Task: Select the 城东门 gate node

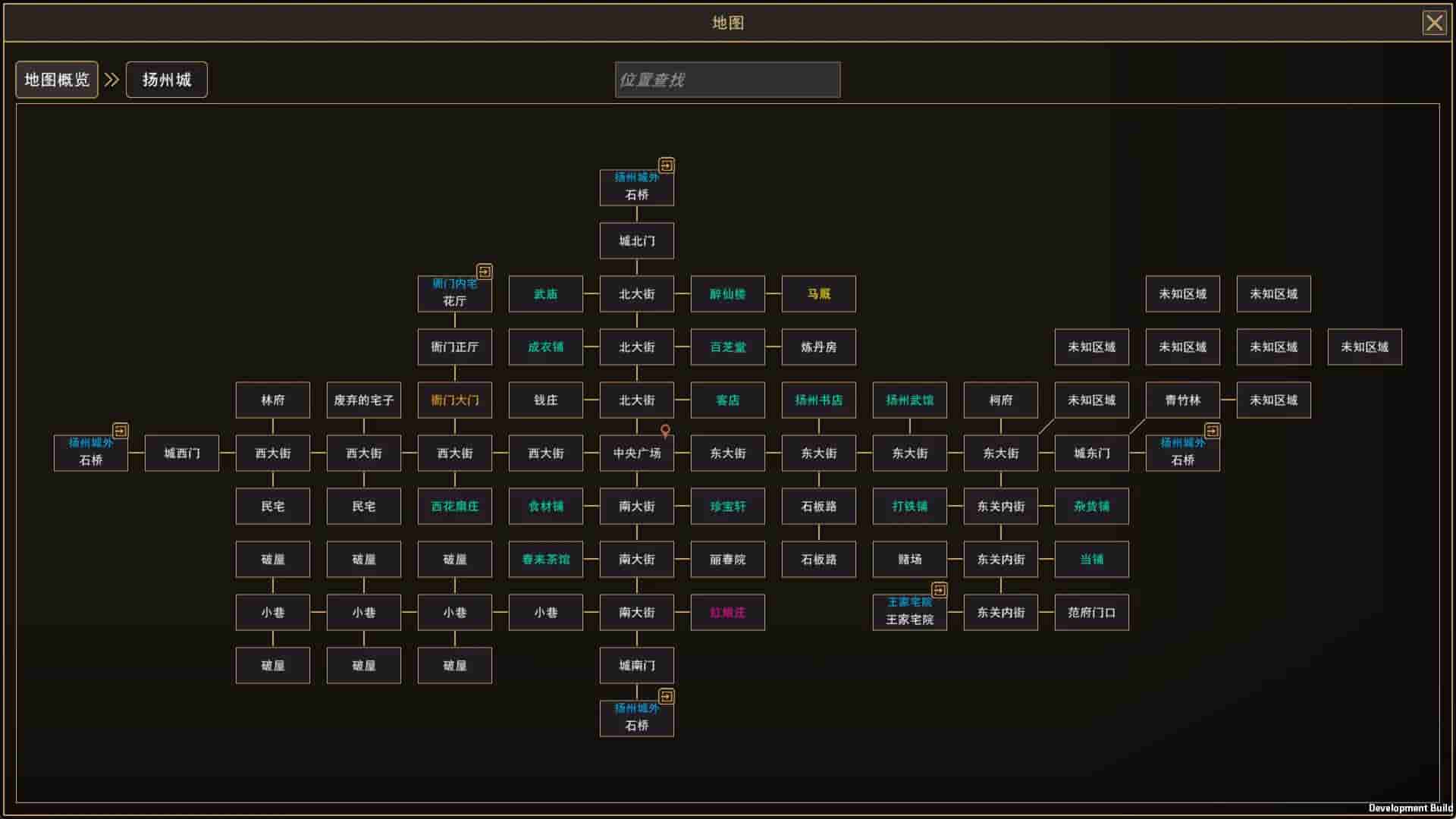Action: [1091, 453]
